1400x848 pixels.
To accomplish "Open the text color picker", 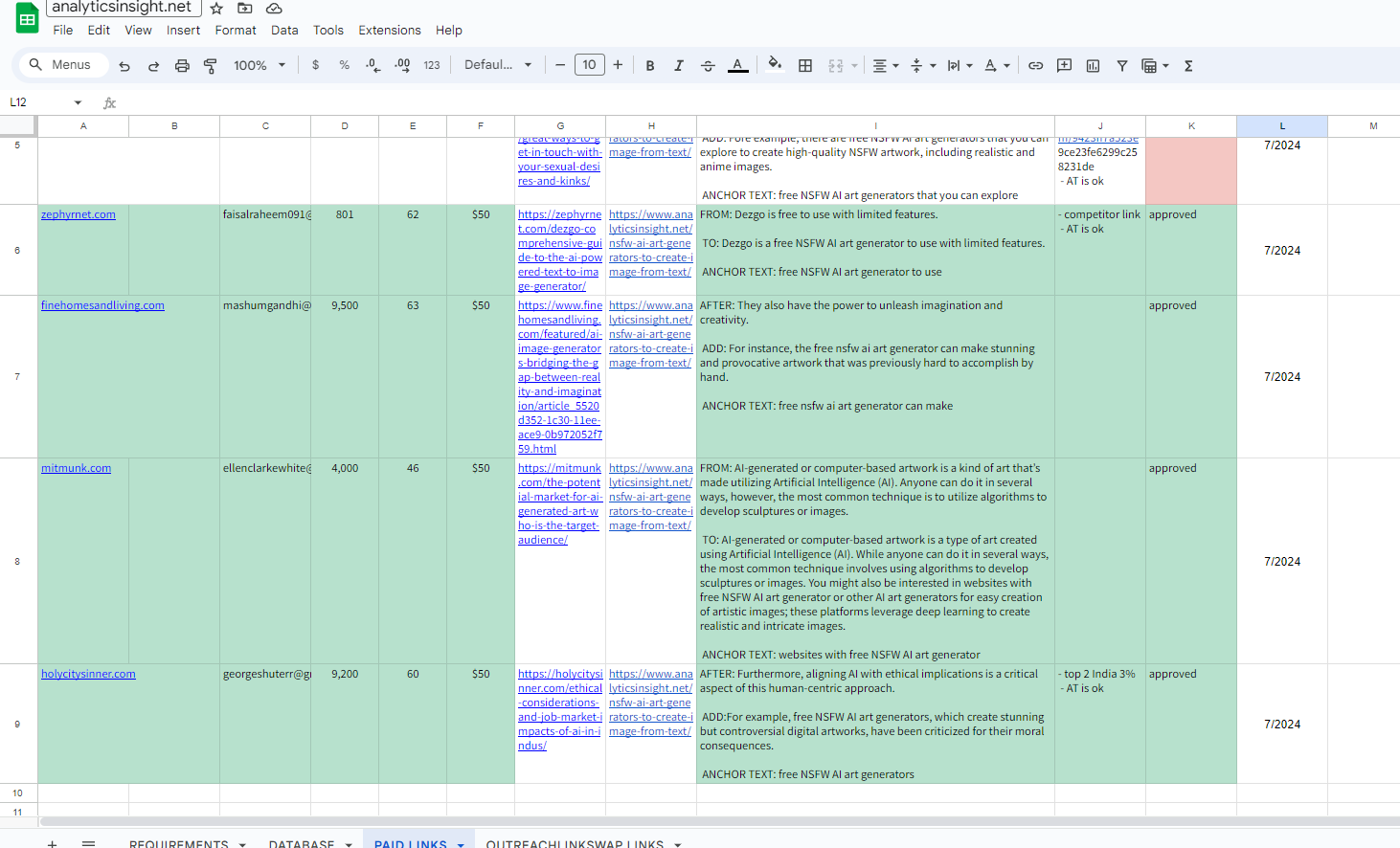I will [737, 65].
